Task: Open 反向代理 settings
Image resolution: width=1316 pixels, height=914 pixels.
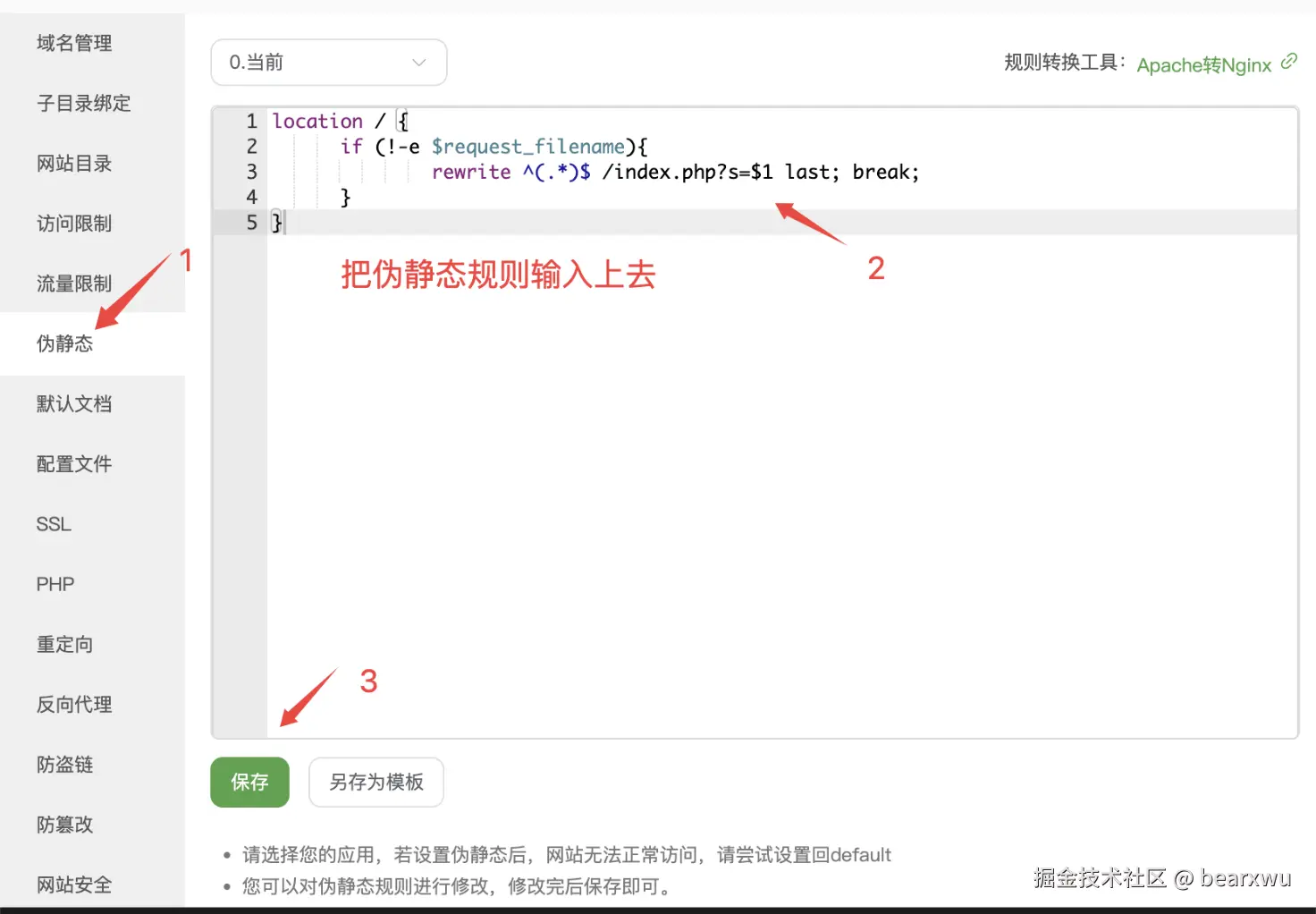Action: 74,705
